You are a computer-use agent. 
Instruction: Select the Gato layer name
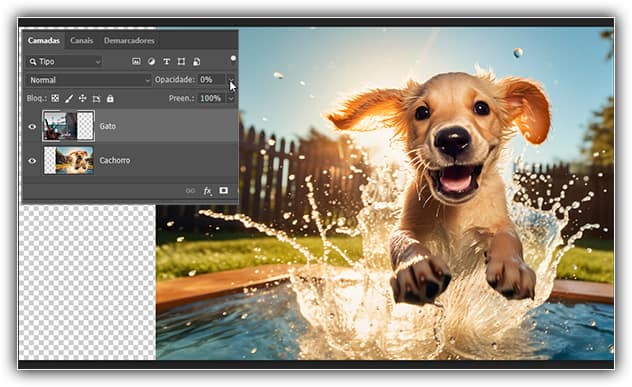click(108, 126)
